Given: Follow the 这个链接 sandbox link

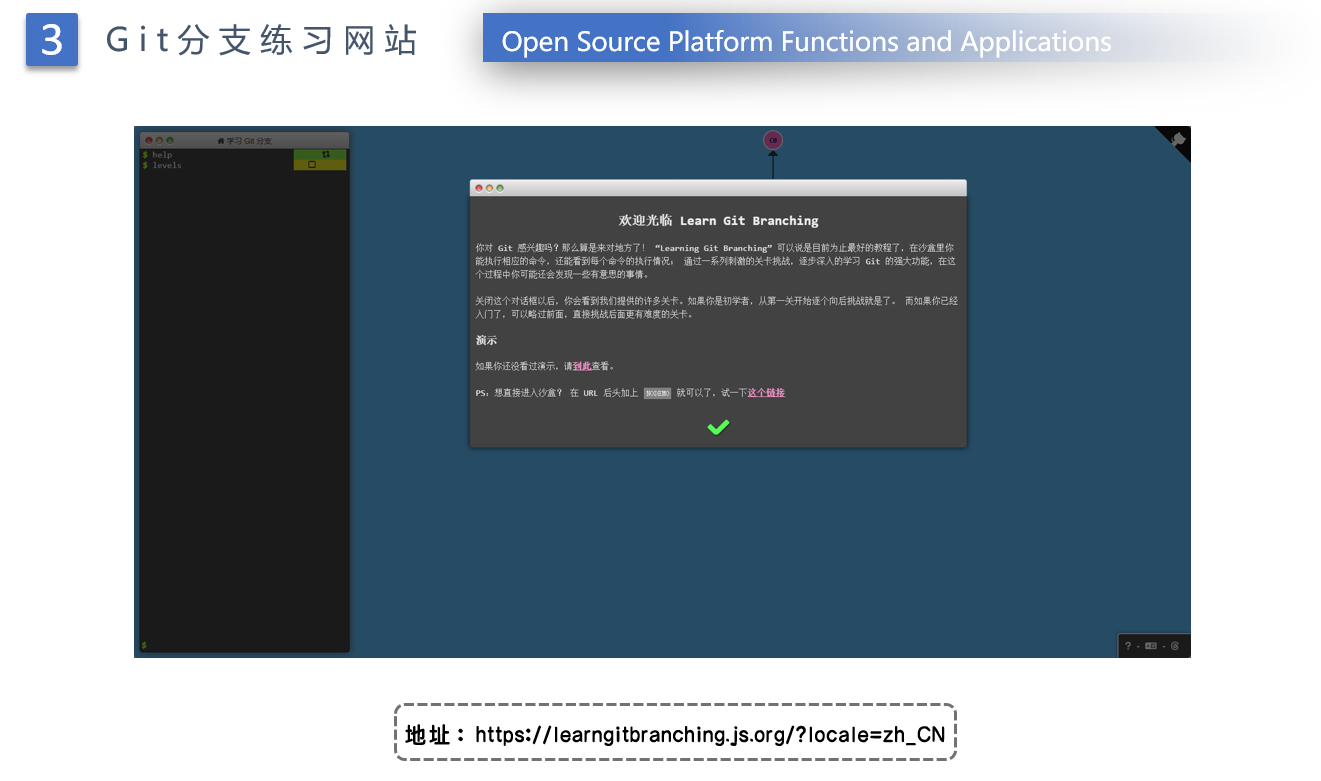Looking at the screenshot, I should point(766,393).
